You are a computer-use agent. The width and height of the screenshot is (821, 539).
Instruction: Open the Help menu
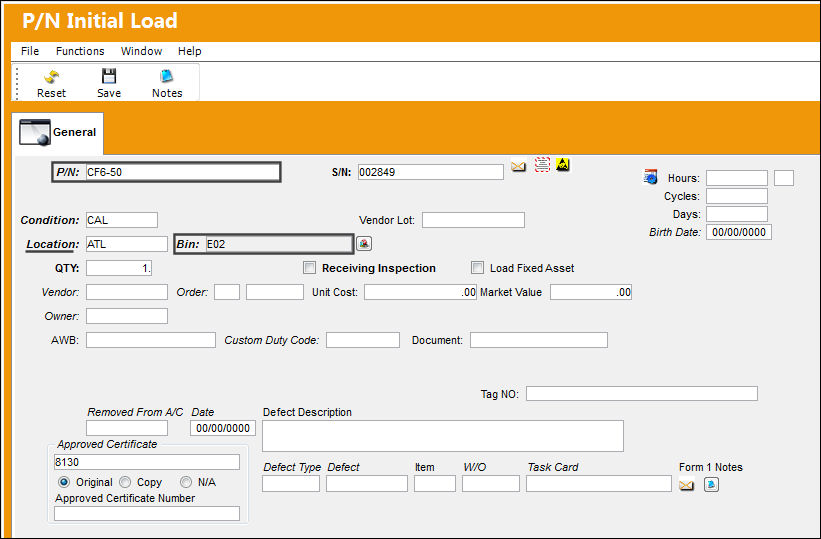pyautogui.click(x=190, y=51)
